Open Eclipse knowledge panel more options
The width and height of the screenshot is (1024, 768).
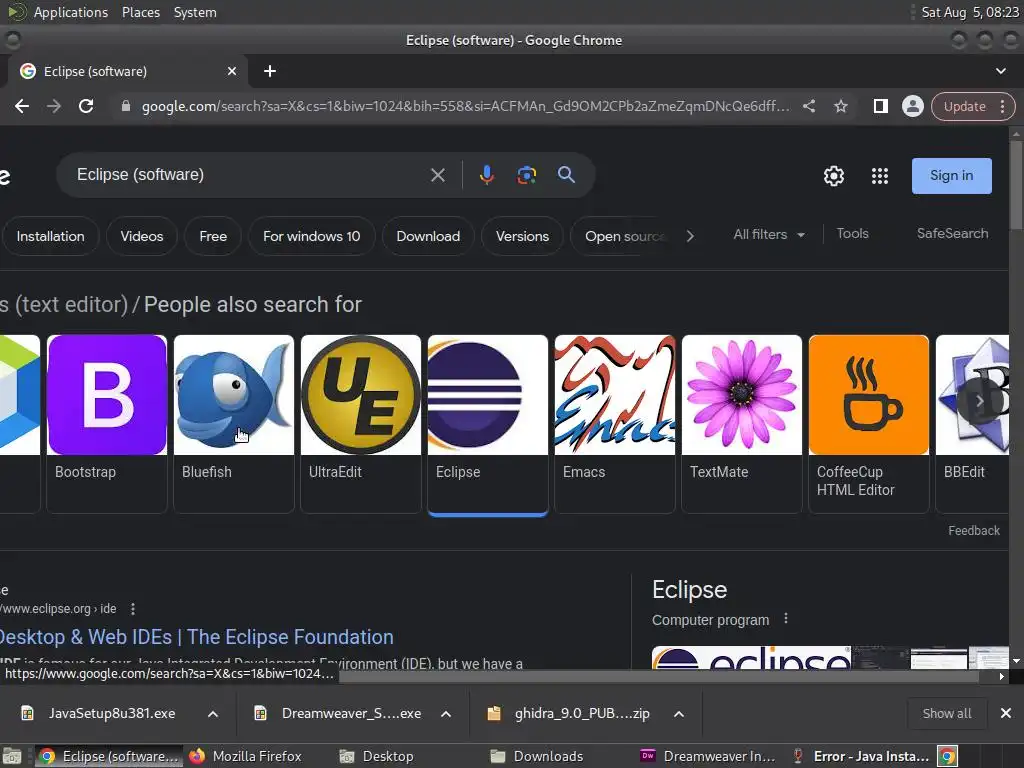click(786, 618)
